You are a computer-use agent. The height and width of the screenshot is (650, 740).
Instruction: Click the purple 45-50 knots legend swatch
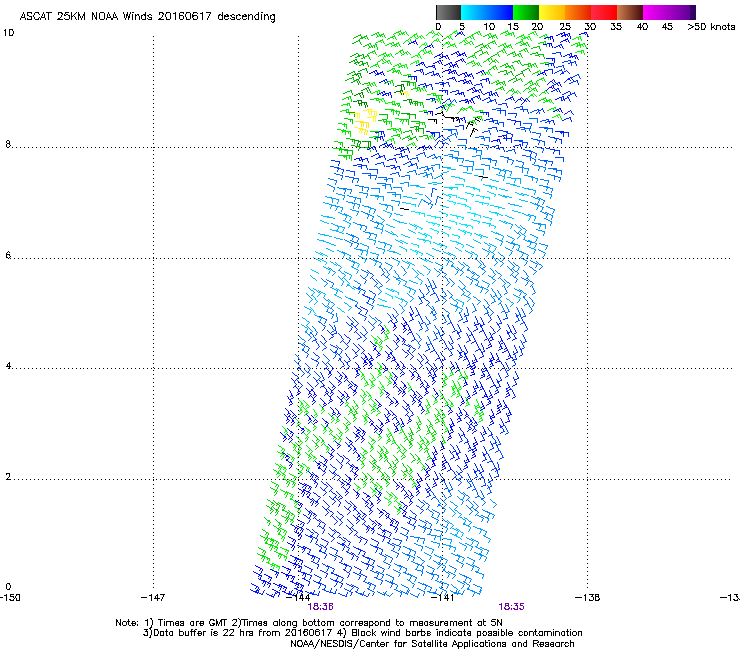pos(682,12)
